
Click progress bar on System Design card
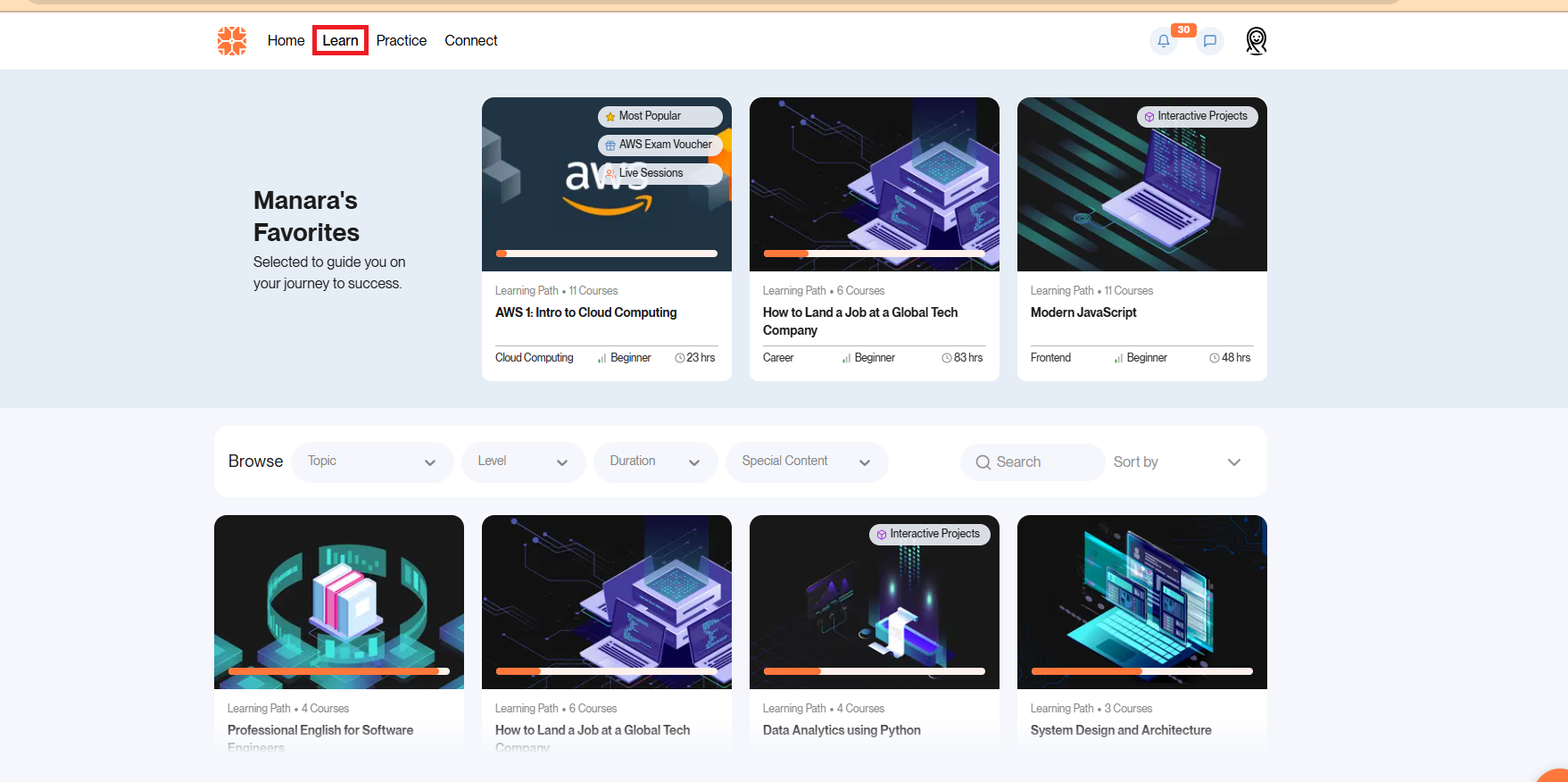(1142, 671)
